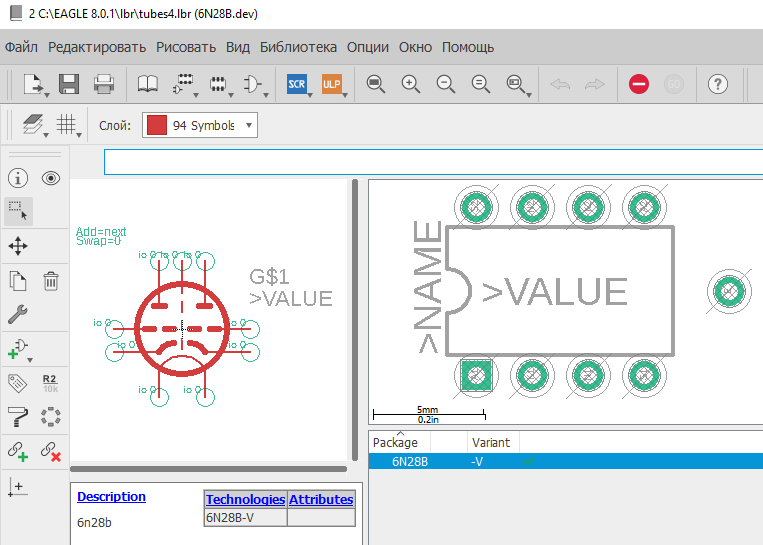Image resolution: width=763 pixels, height=545 pixels.
Task: Expand the Add gate tool dropdown arrow
Action: [30, 360]
